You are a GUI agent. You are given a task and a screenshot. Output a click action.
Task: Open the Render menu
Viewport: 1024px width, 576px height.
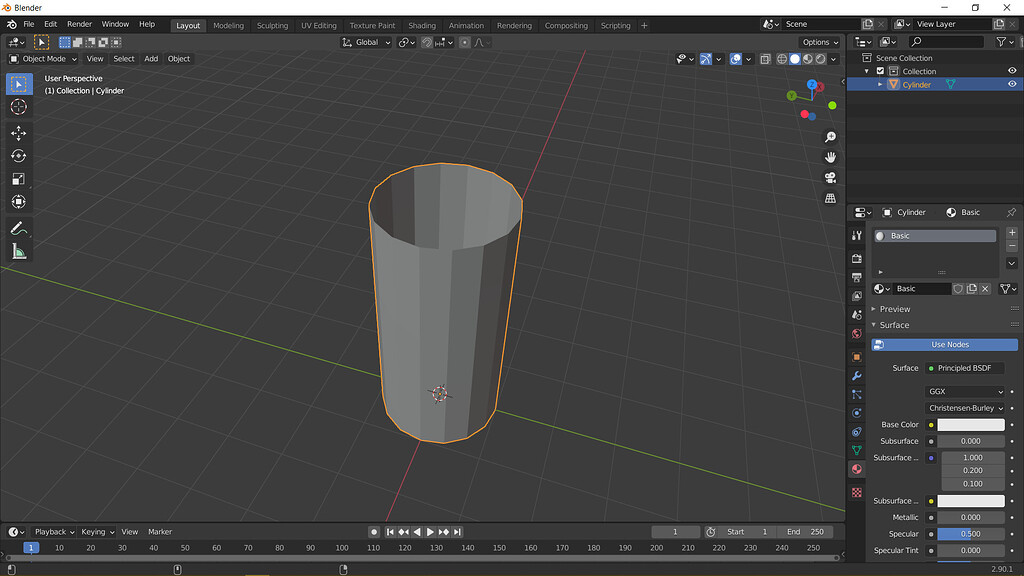[x=79, y=24]
